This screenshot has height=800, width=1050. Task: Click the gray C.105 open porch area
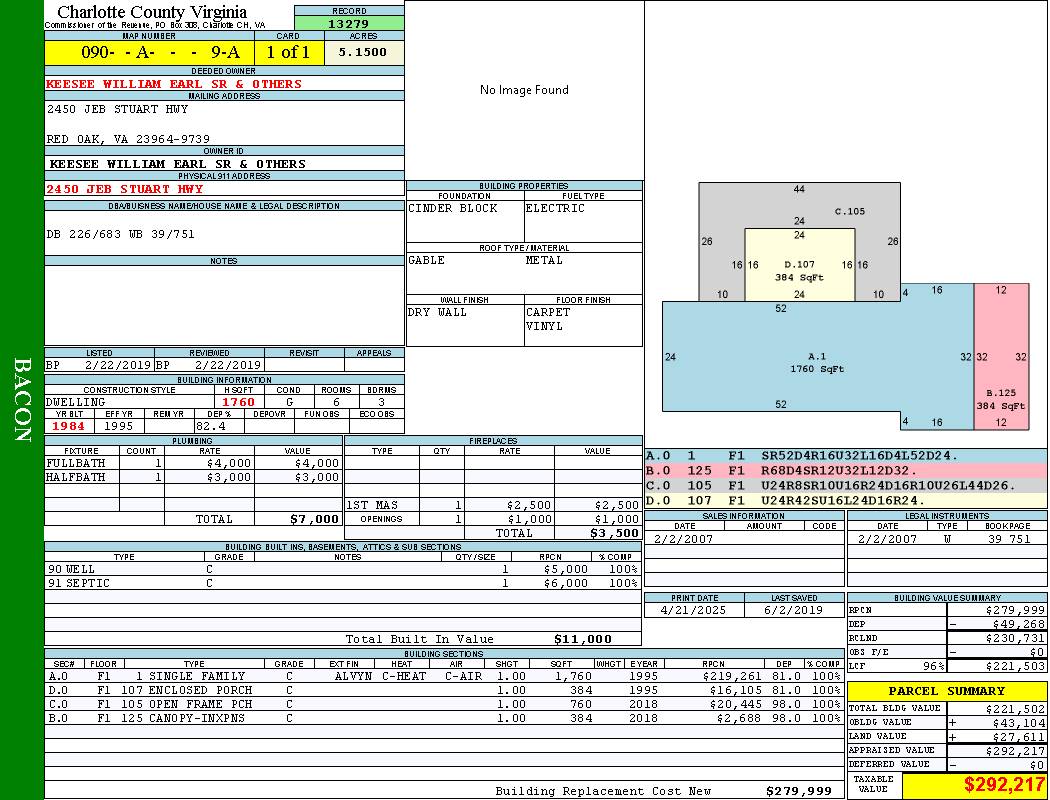849,211
